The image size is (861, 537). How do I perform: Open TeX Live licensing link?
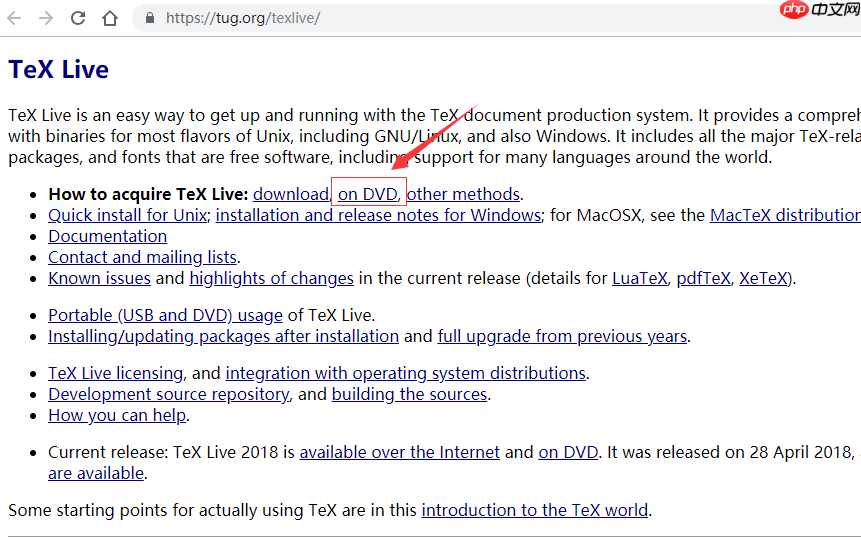tap(115, 373)
